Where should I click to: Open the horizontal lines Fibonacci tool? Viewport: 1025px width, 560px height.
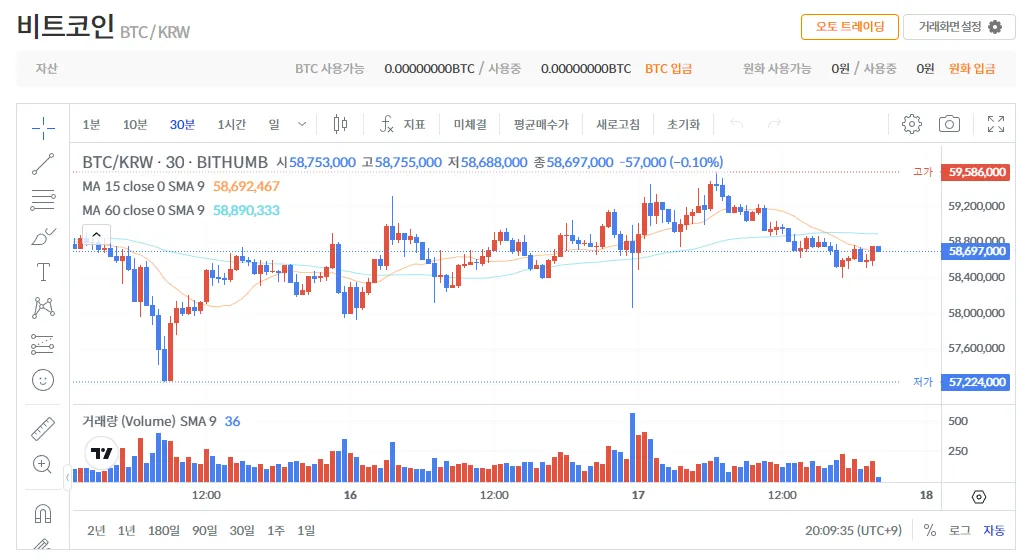[43, 200]
